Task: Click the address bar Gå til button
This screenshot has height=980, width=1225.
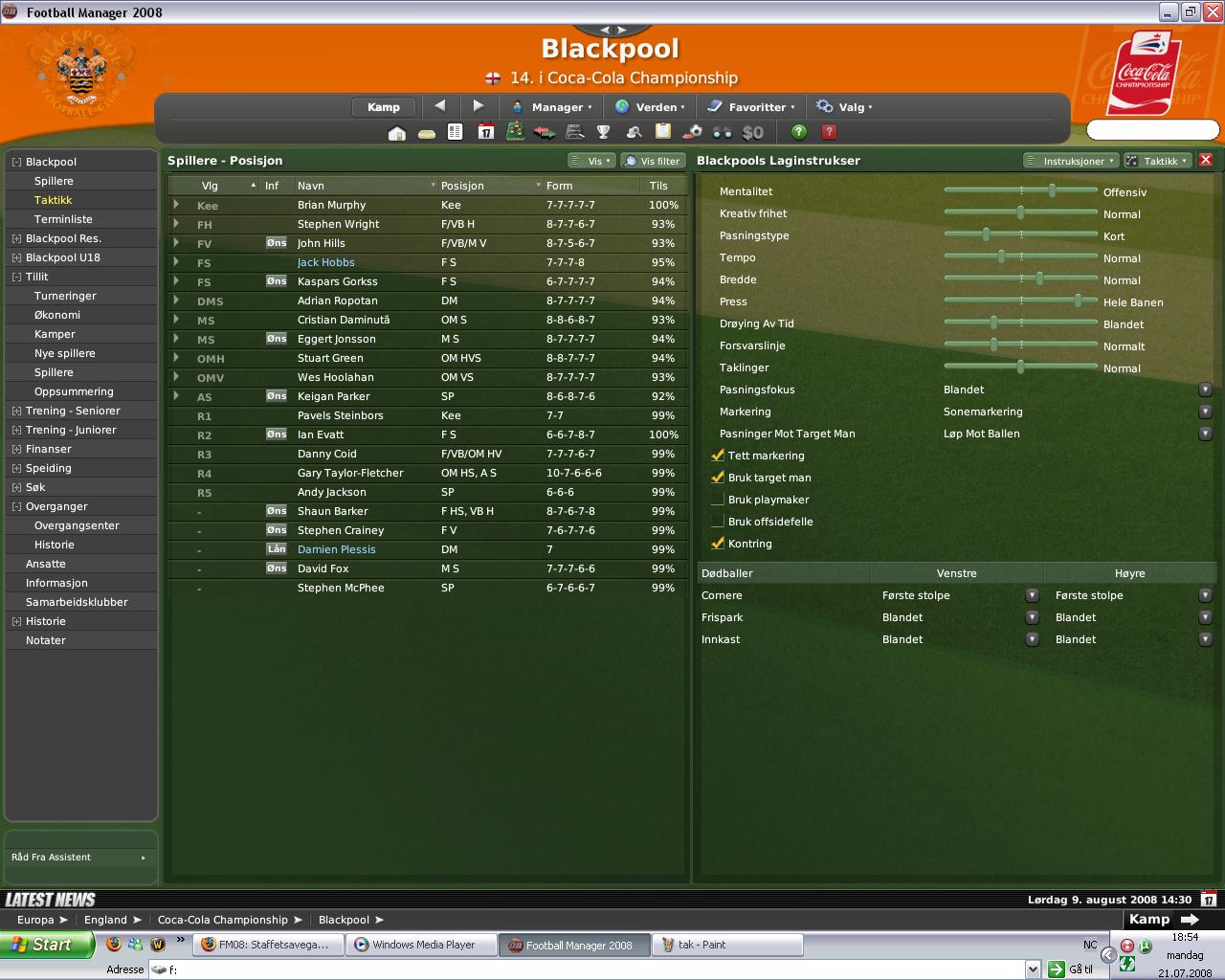Action: pos(1070,969)
